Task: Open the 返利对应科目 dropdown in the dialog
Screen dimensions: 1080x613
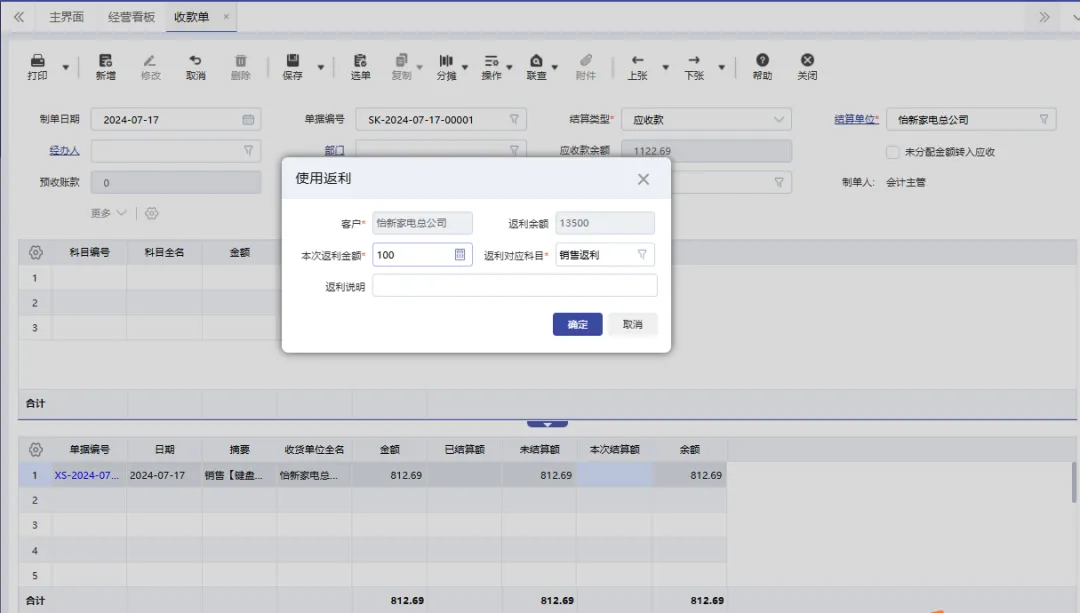Action: click(645, 255)
